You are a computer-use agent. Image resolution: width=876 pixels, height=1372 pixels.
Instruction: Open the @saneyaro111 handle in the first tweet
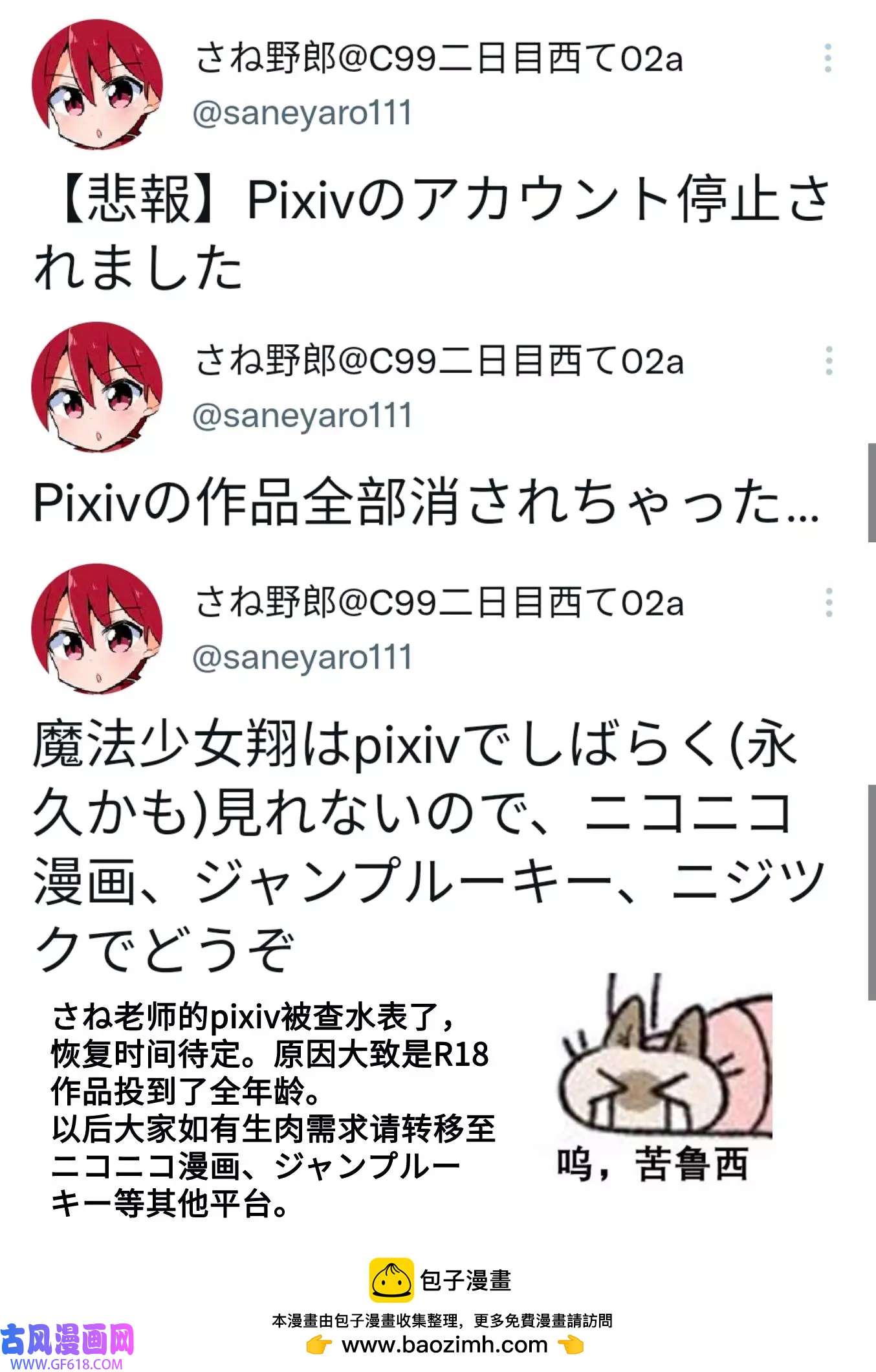(302, 113)
